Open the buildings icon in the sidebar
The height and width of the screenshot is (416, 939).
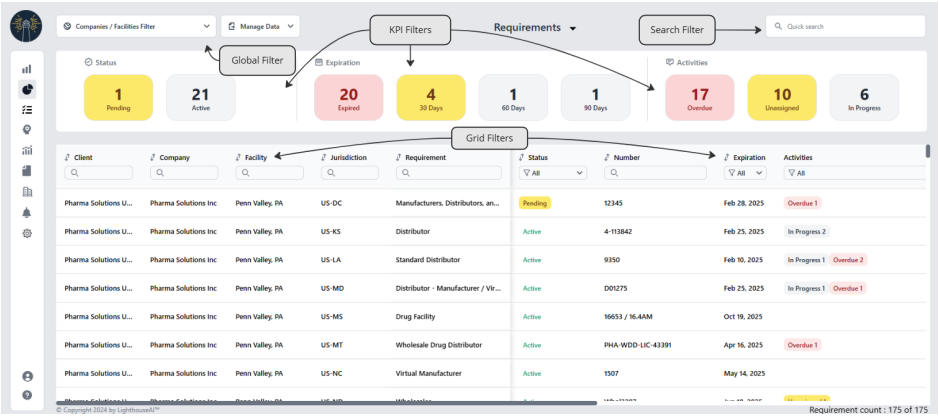point(27,191)
